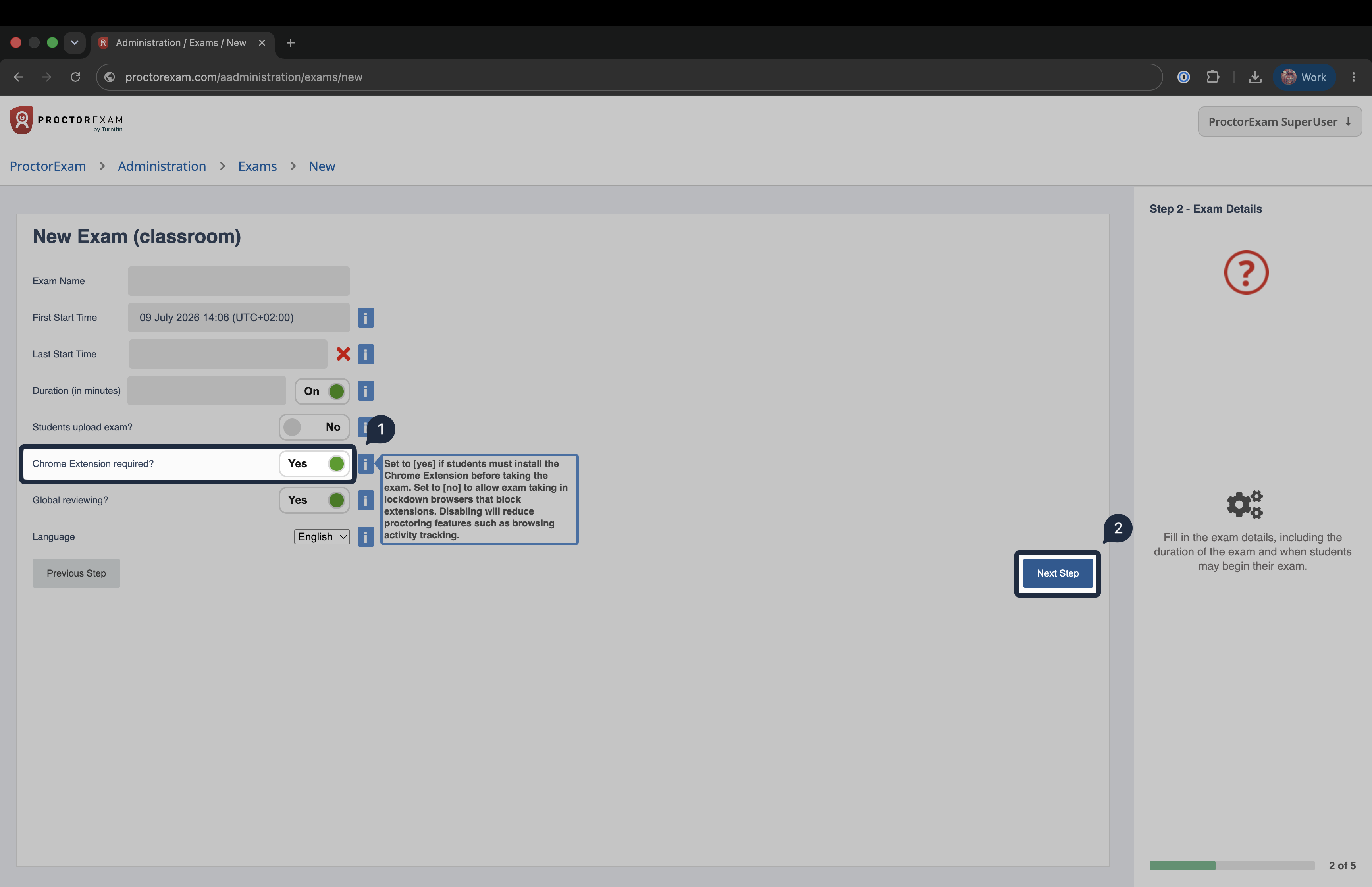Click the step progress bar

pos(1231,865)
